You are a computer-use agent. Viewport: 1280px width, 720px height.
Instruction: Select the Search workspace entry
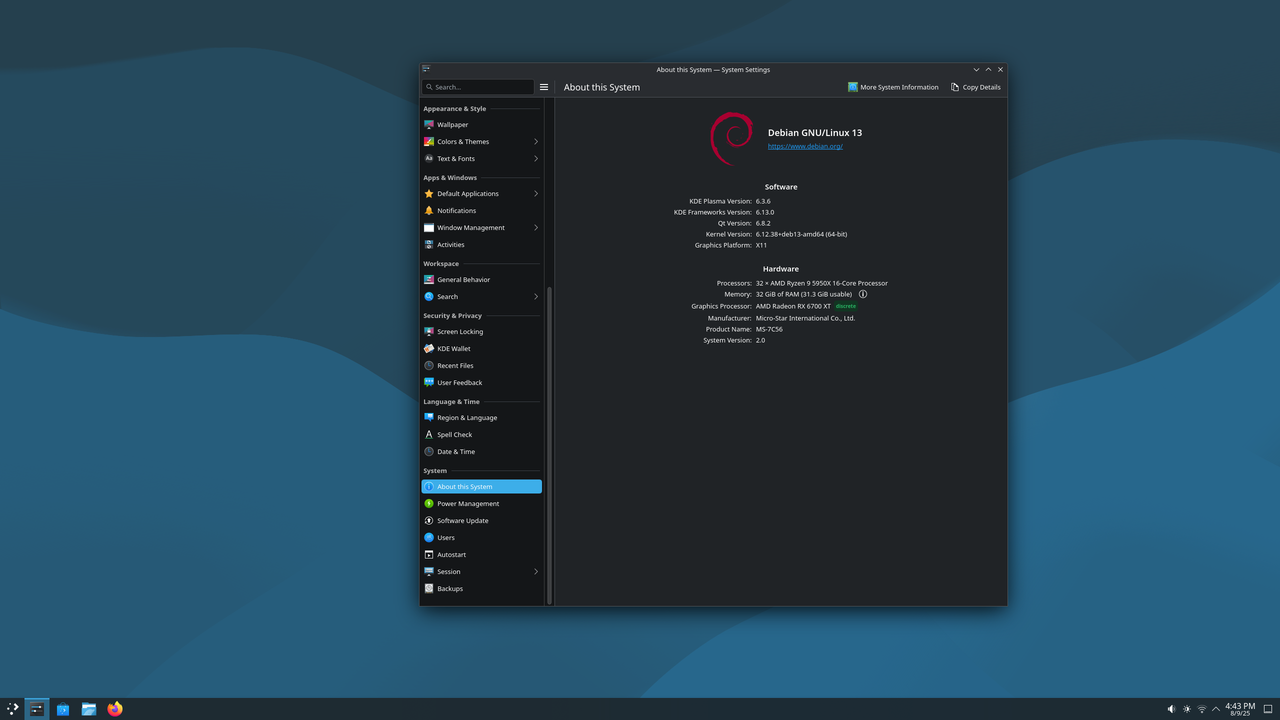pos(481,297)
